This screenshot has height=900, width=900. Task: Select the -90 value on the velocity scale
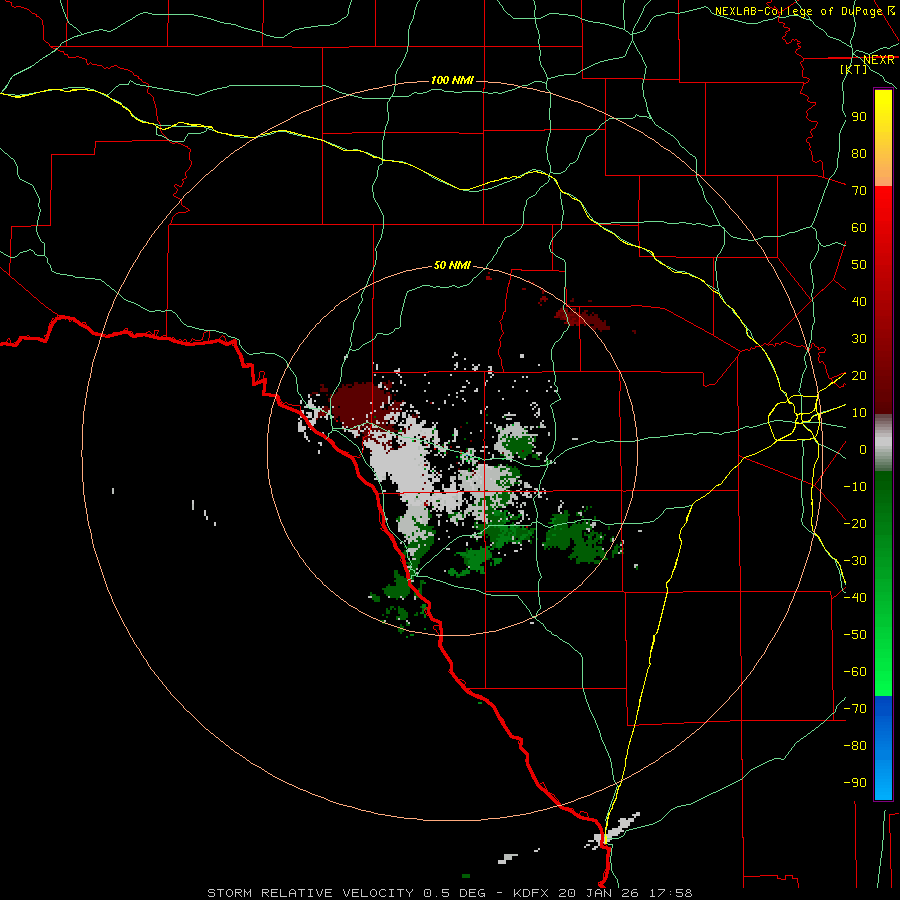pos(855,783)
